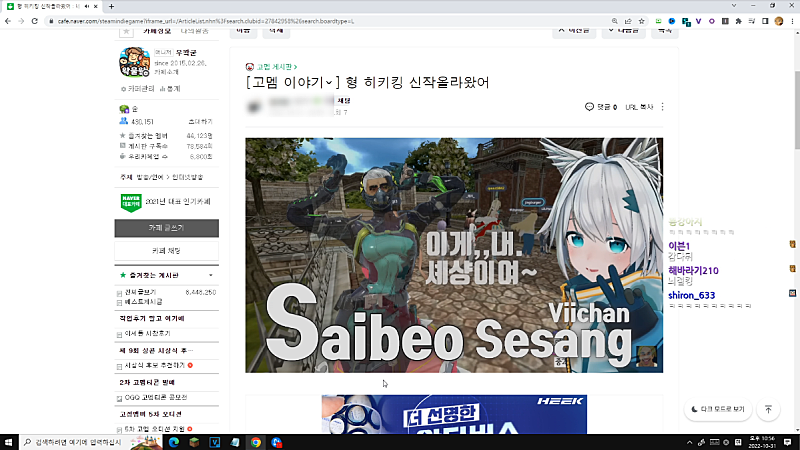Open the green browser extension icon
The height and width of the screenshot is (450, 800).
tap(658, 21)
